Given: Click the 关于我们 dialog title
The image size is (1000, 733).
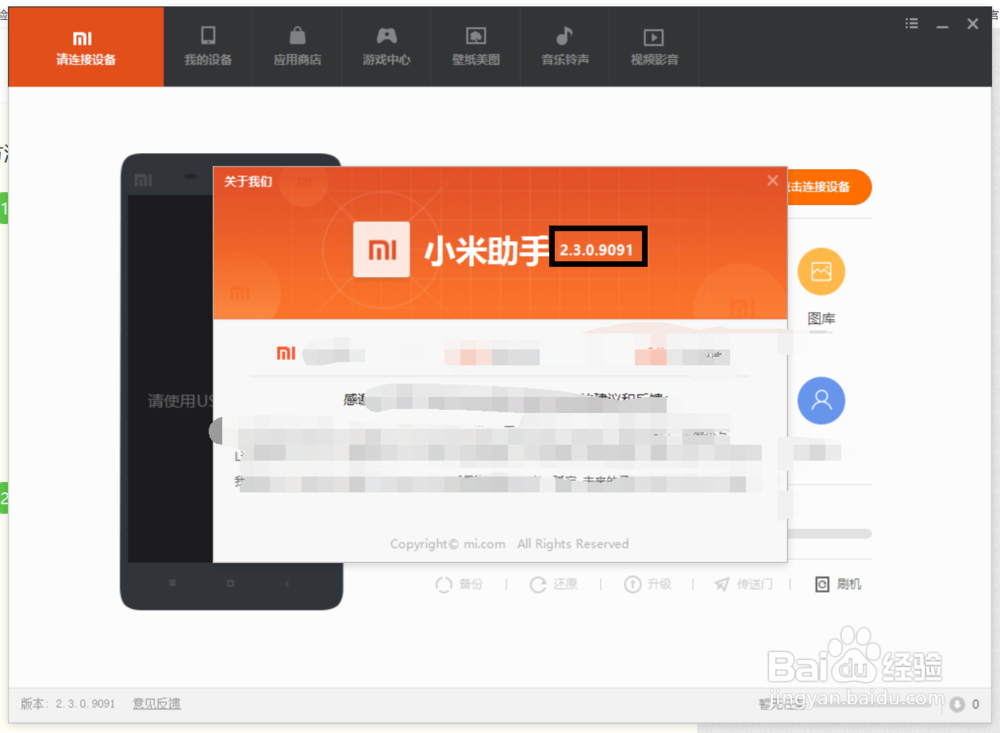Looking at the screenshot, I should coord(248,182).
